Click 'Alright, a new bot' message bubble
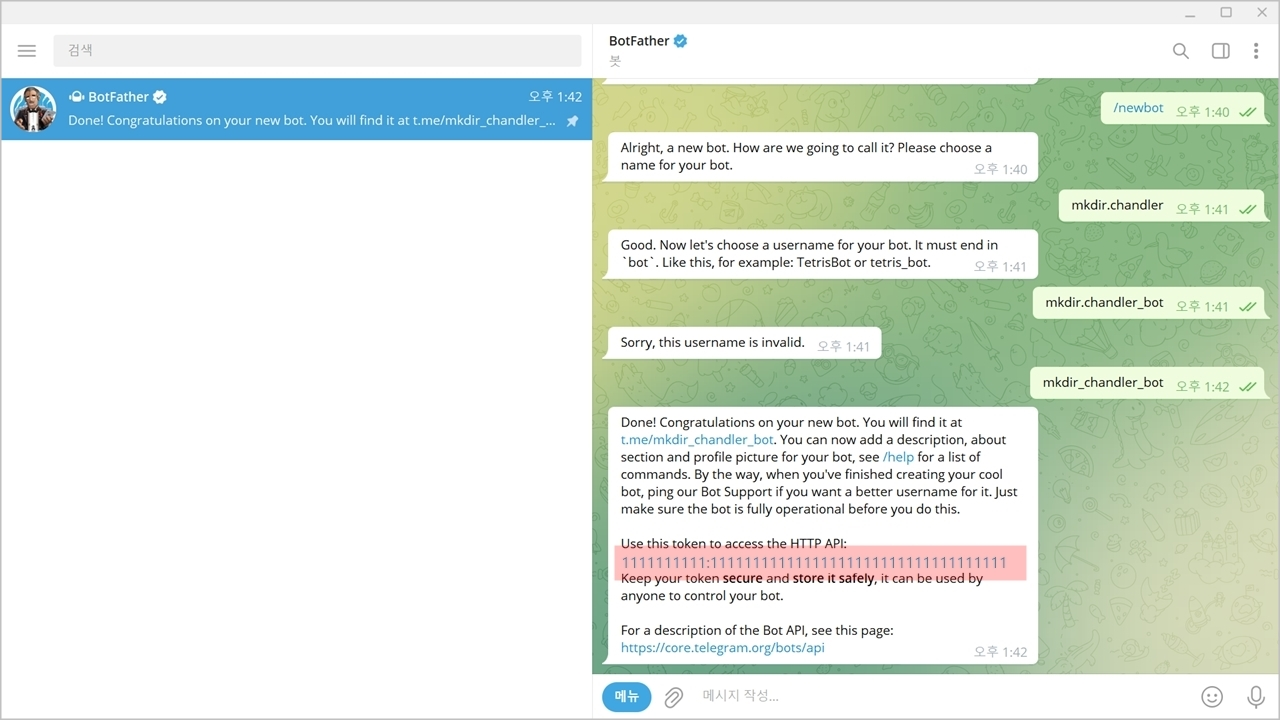This screenshot has height=720, width=1280. coord(823,157)
